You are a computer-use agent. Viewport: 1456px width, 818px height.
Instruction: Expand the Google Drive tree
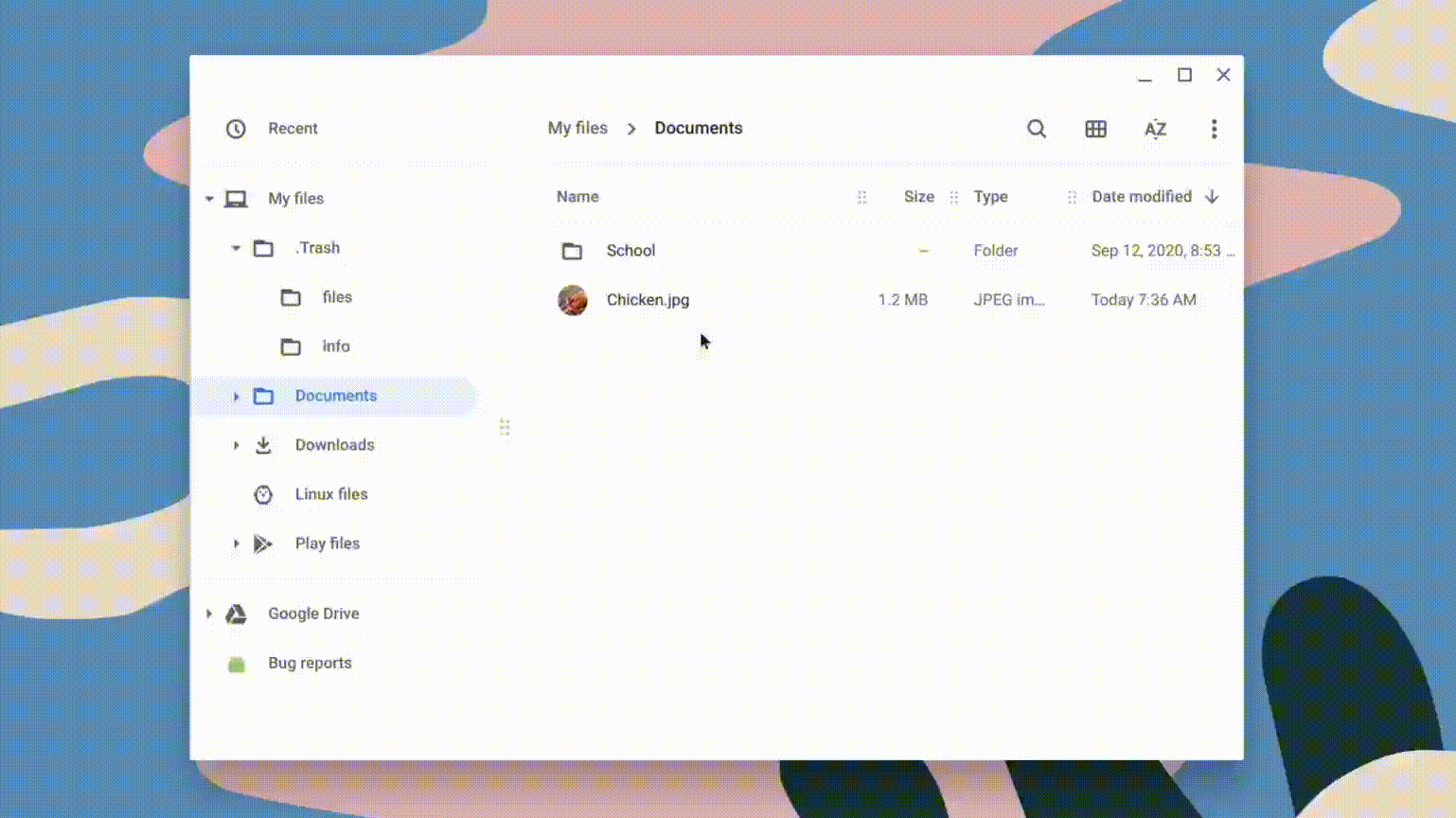pos(209,614)
